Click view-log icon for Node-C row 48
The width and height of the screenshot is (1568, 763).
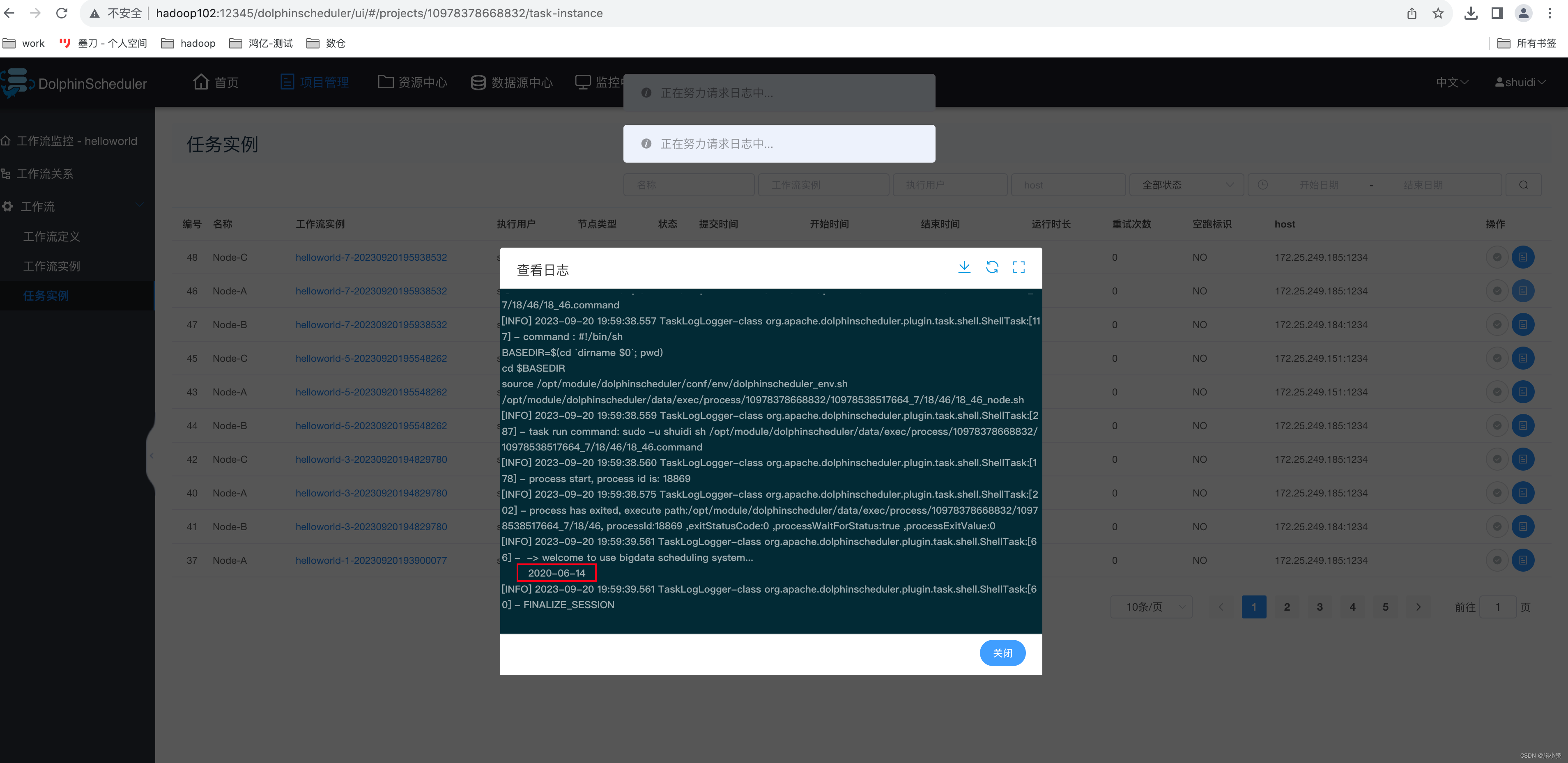[1522, 257]
